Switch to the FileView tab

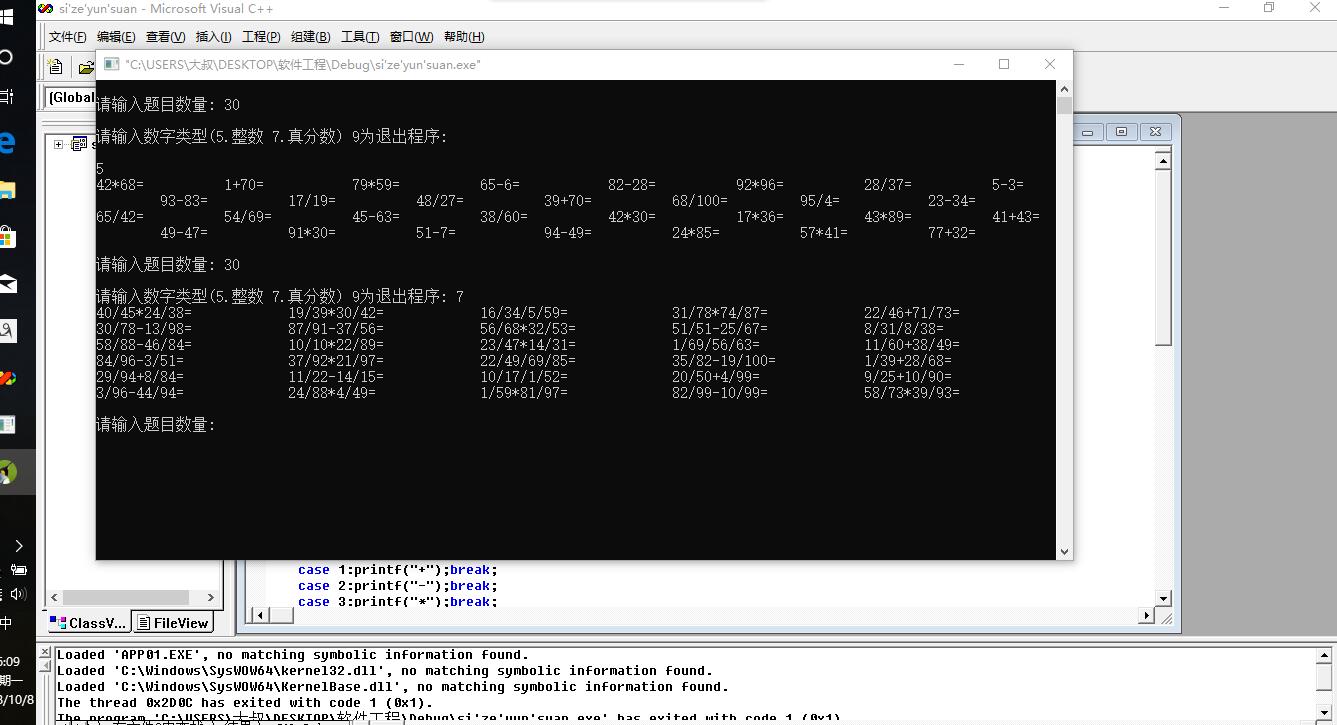coord(173,623)
